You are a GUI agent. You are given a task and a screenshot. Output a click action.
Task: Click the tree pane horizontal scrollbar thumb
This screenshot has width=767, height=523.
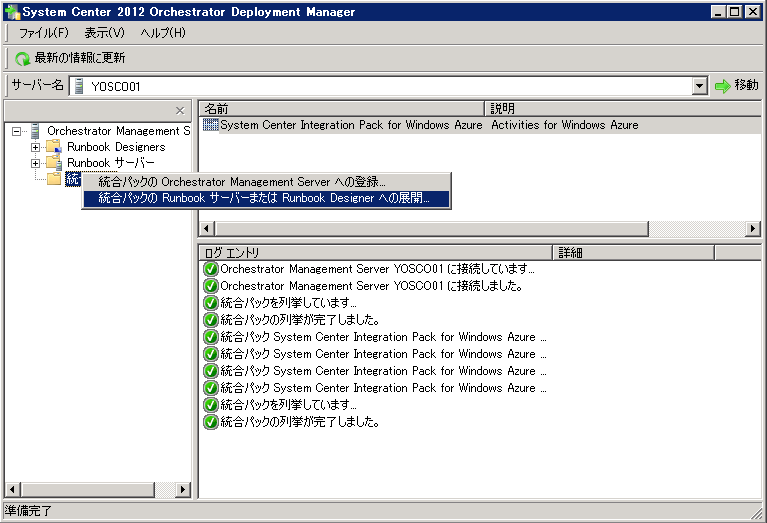pyautogui.click(x=88, y=489)
